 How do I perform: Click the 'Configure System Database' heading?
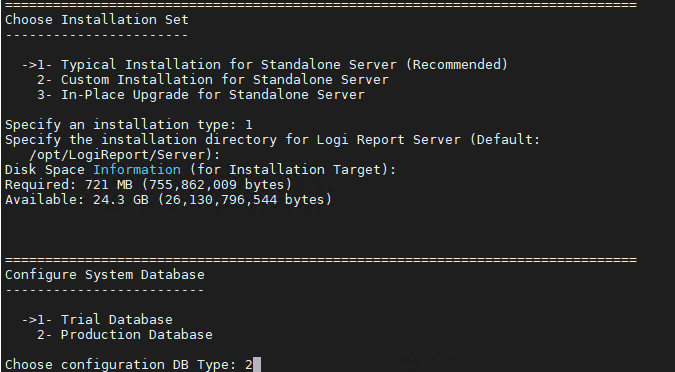(x=105, y=275)
